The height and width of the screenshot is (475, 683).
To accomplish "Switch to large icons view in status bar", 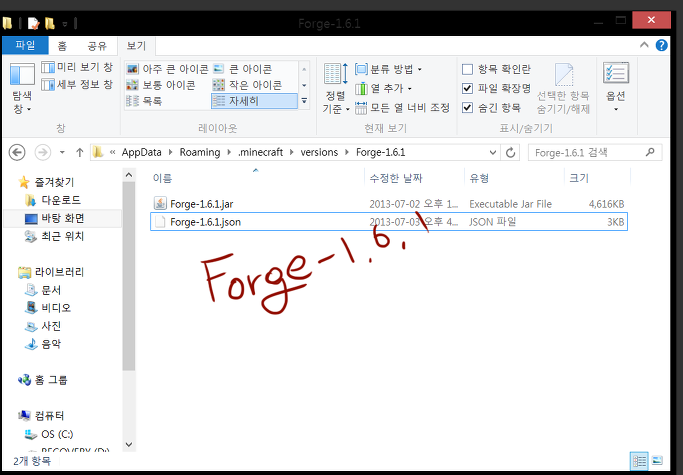I will click(x=657, y=461).
